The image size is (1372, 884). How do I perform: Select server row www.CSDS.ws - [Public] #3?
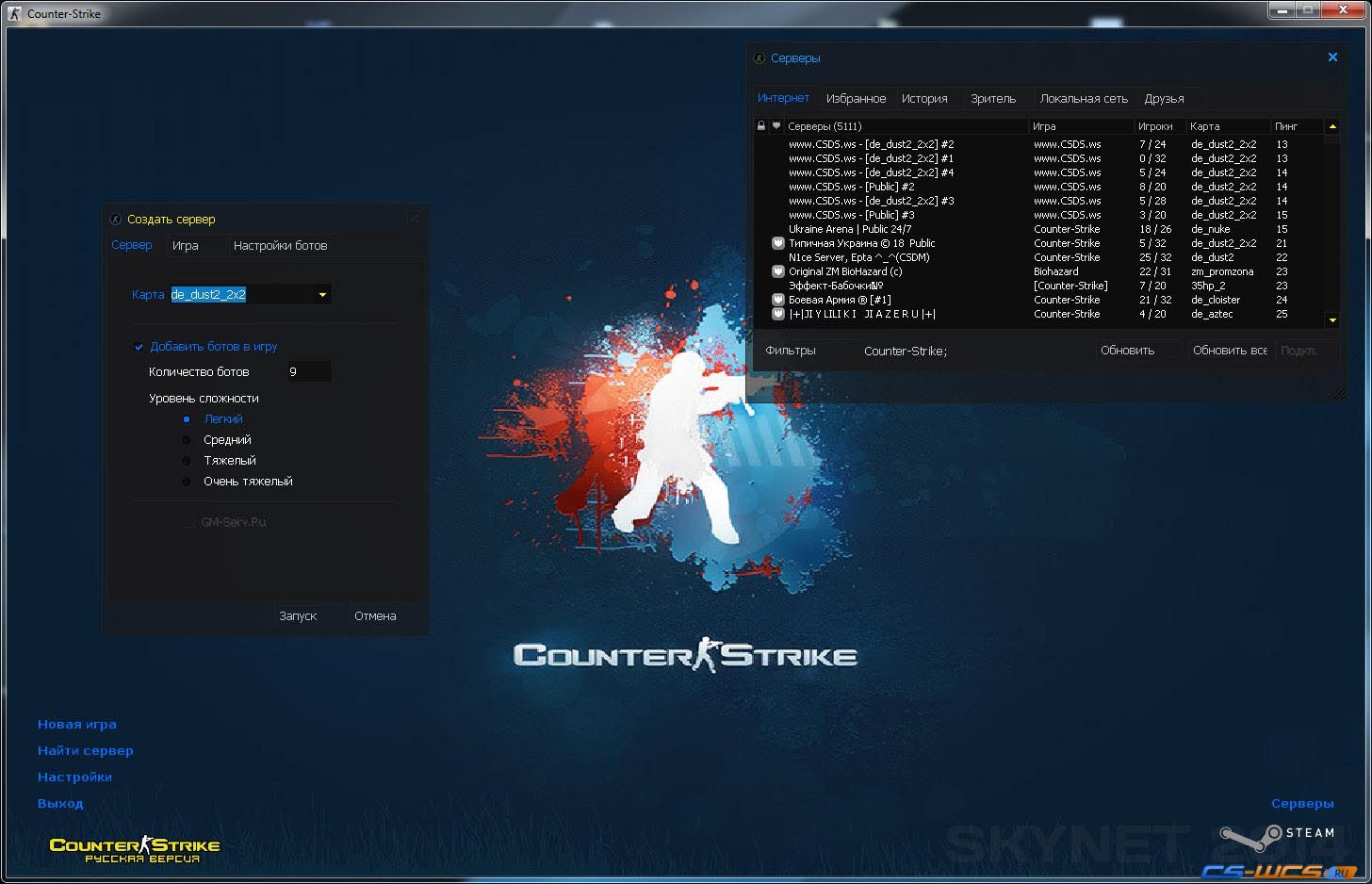1046,215
